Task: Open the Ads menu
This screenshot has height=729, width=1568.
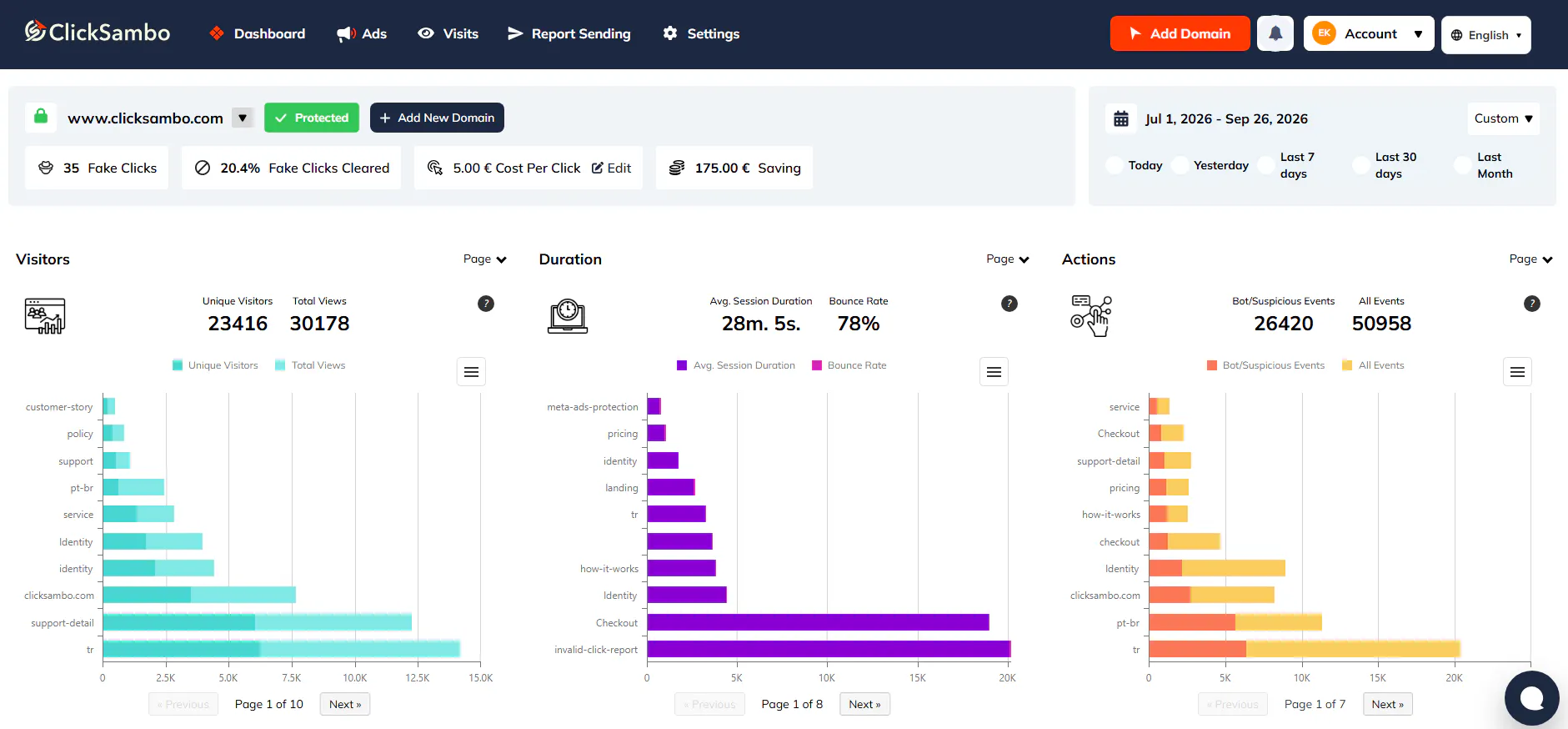Action: (362, 33)
